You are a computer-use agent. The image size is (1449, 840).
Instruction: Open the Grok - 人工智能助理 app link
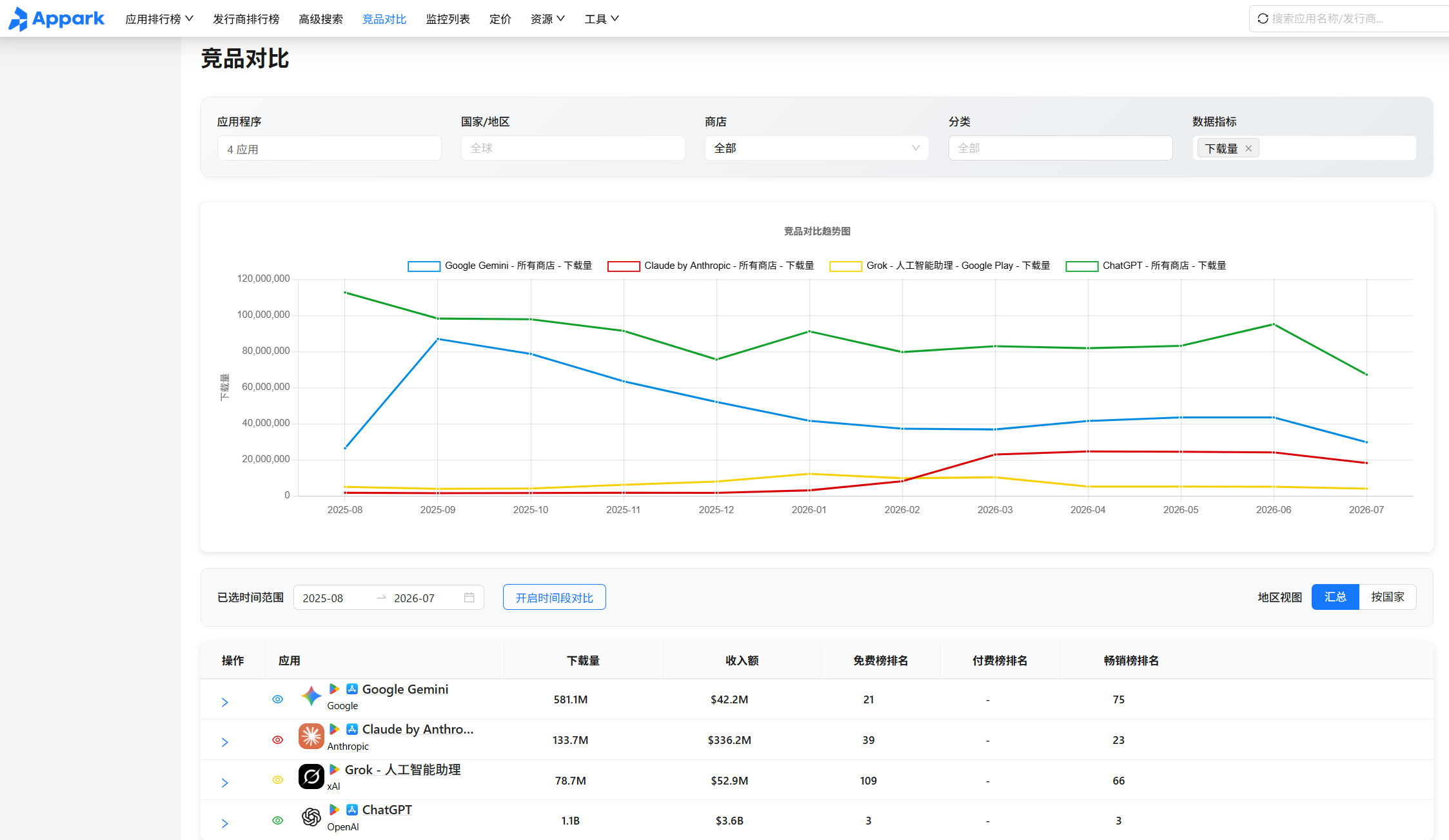click(403, 770)
